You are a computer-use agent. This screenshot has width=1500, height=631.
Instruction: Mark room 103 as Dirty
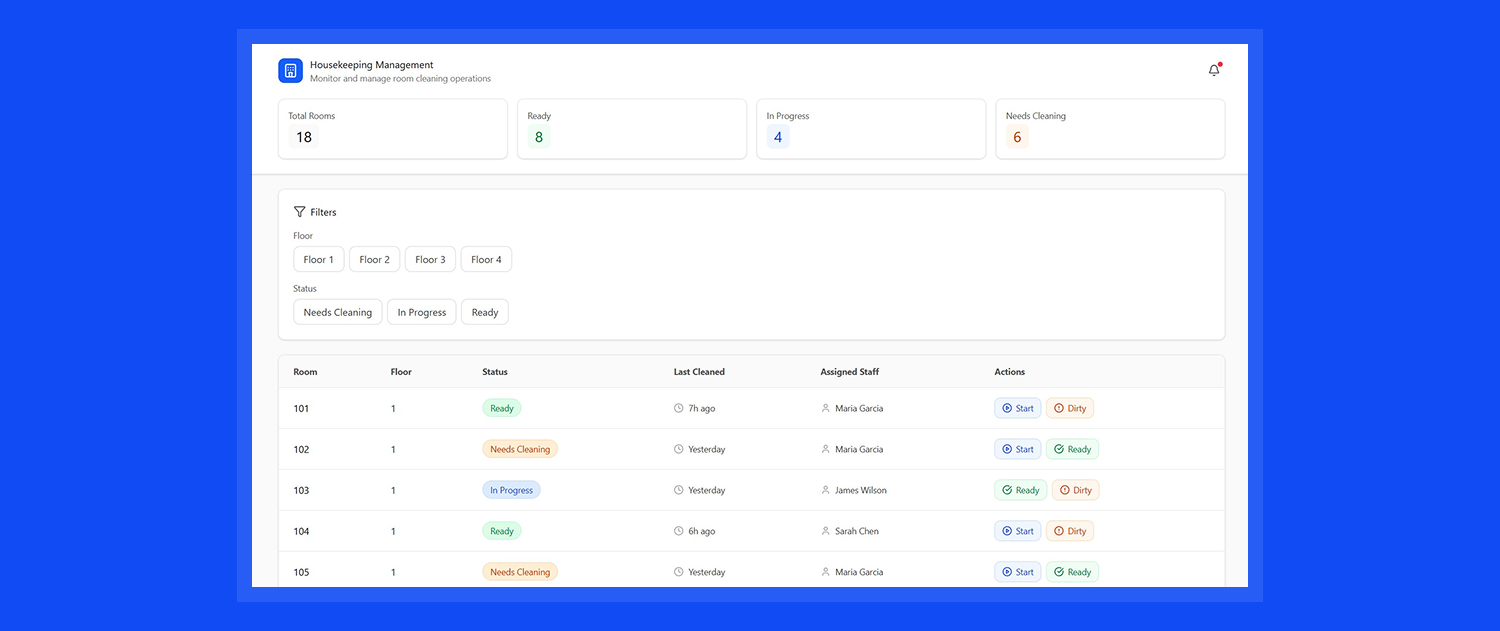coord(1075,490)
